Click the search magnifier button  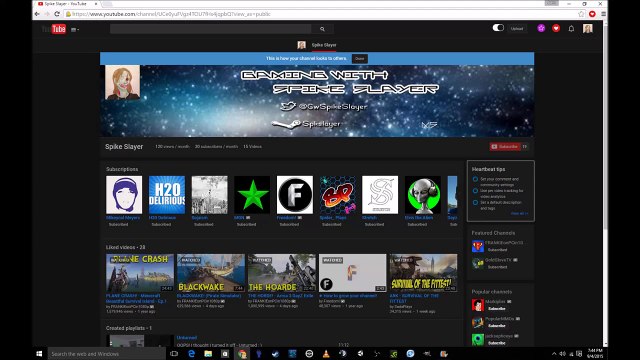(x=322, y=29)
